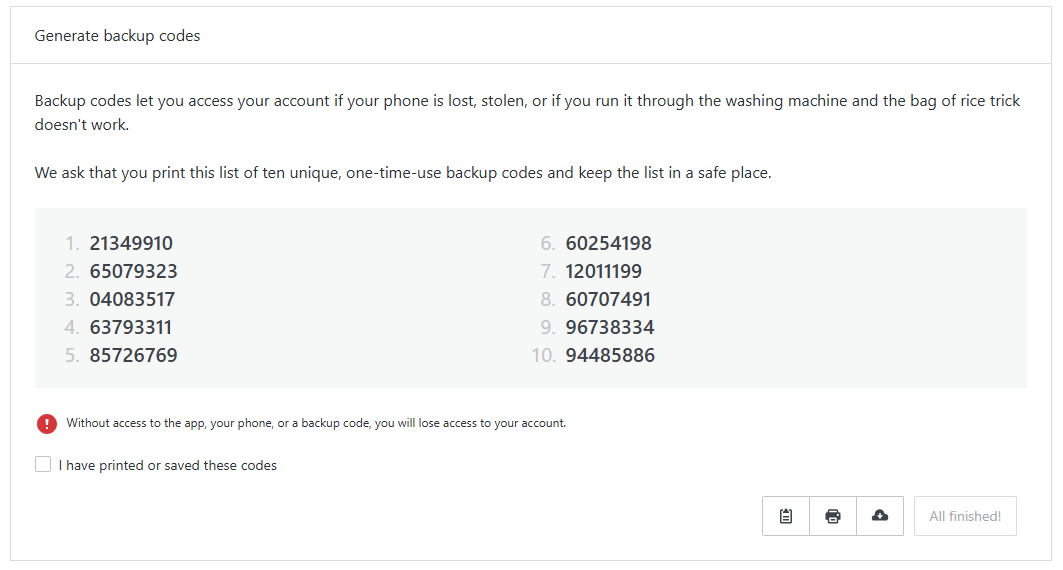
Task: Download backup codes via cloud icon
Action: click(x=880, y=516)
